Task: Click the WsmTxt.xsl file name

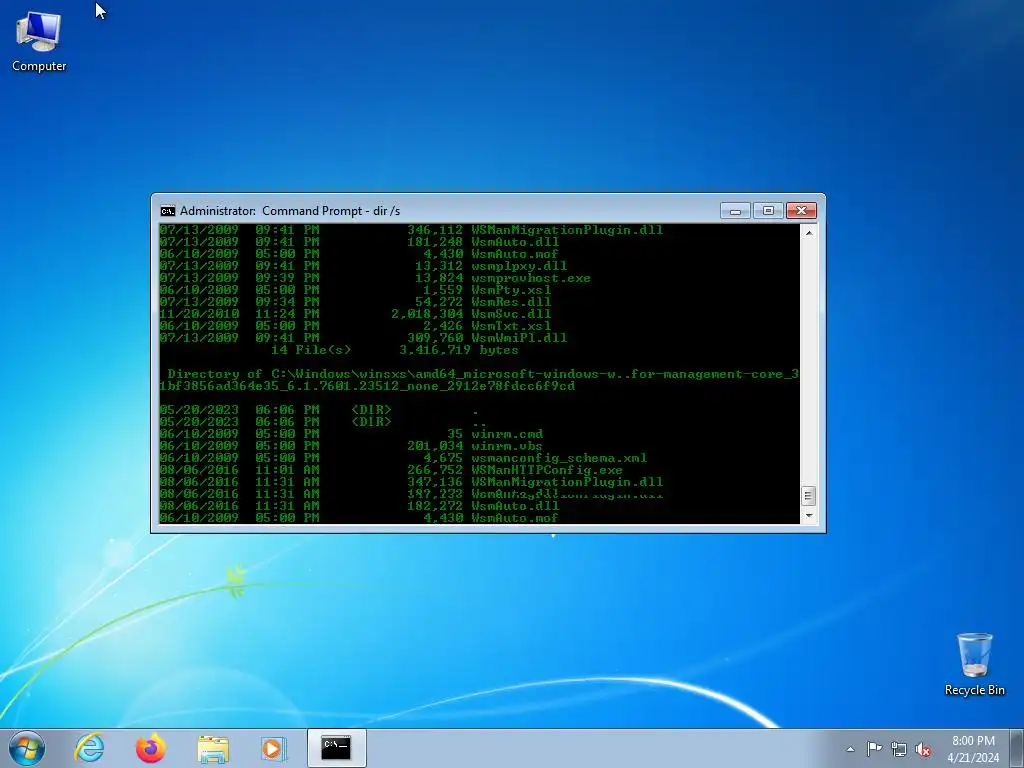Action: tap(511, 326)
